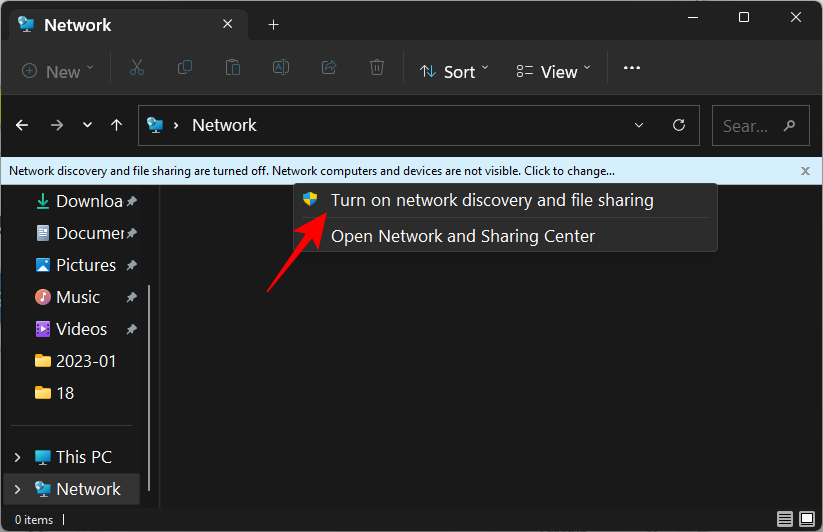Screen dimensions: 823x532
Task: Click the Cut scissors icon
Action: coord(137,69)
